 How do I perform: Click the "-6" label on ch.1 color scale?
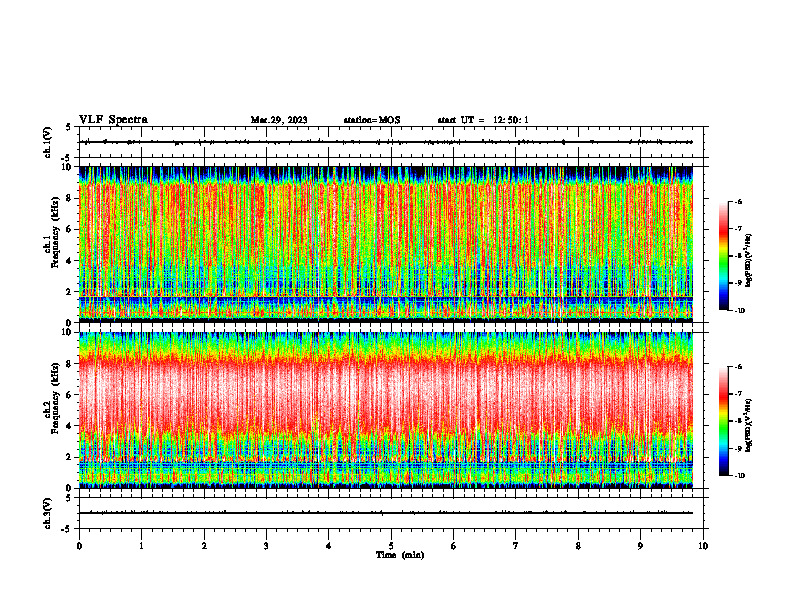tap(737, 201)
